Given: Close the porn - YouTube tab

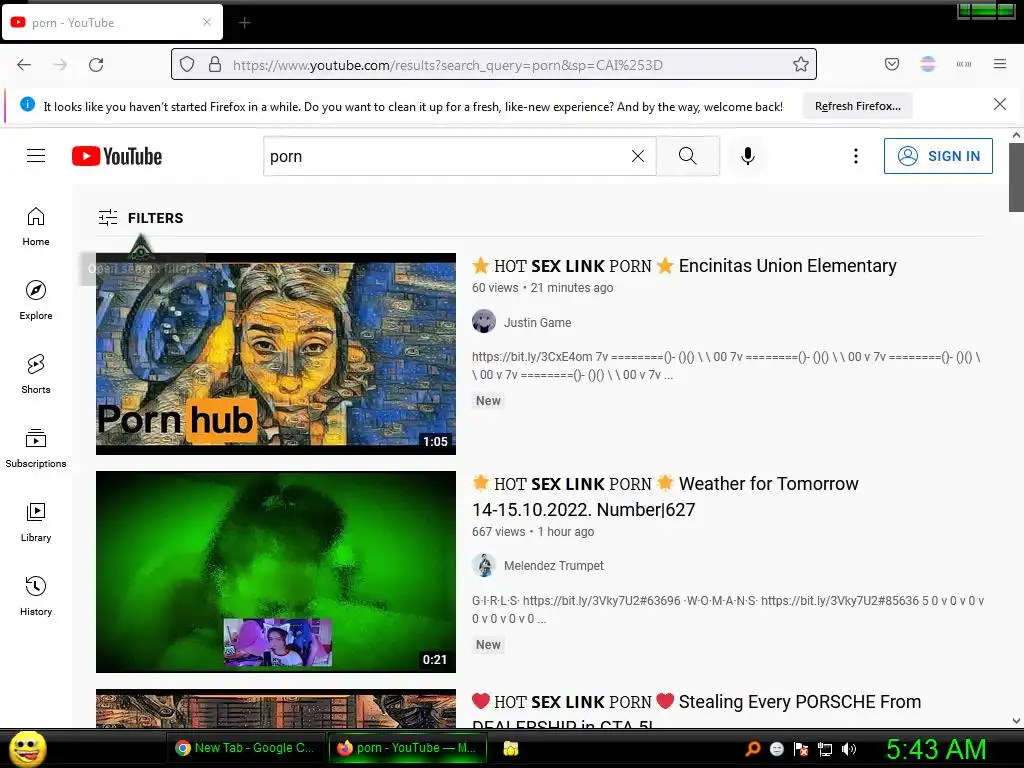Looking at the screenshot, I should pos(206,22).
